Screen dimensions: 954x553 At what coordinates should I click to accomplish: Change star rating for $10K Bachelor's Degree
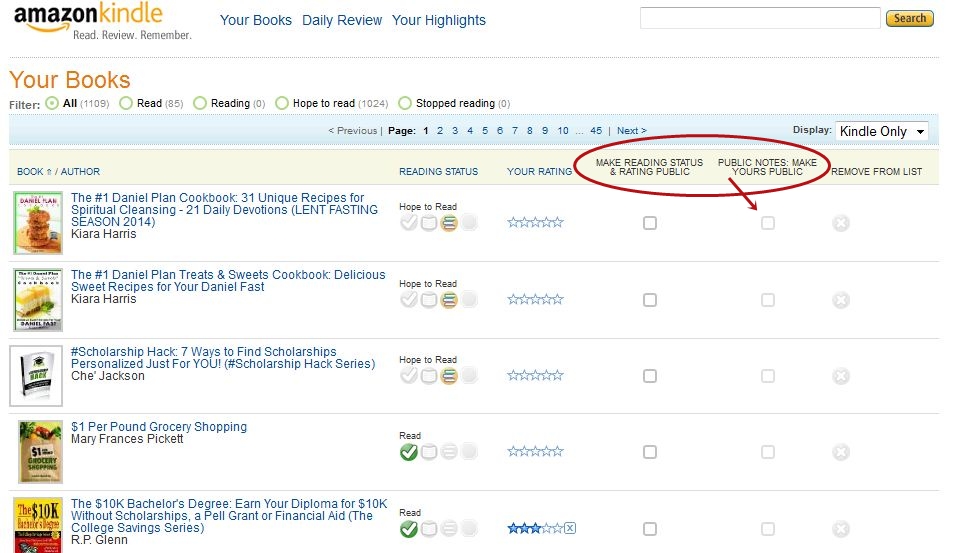pos(535,528)
